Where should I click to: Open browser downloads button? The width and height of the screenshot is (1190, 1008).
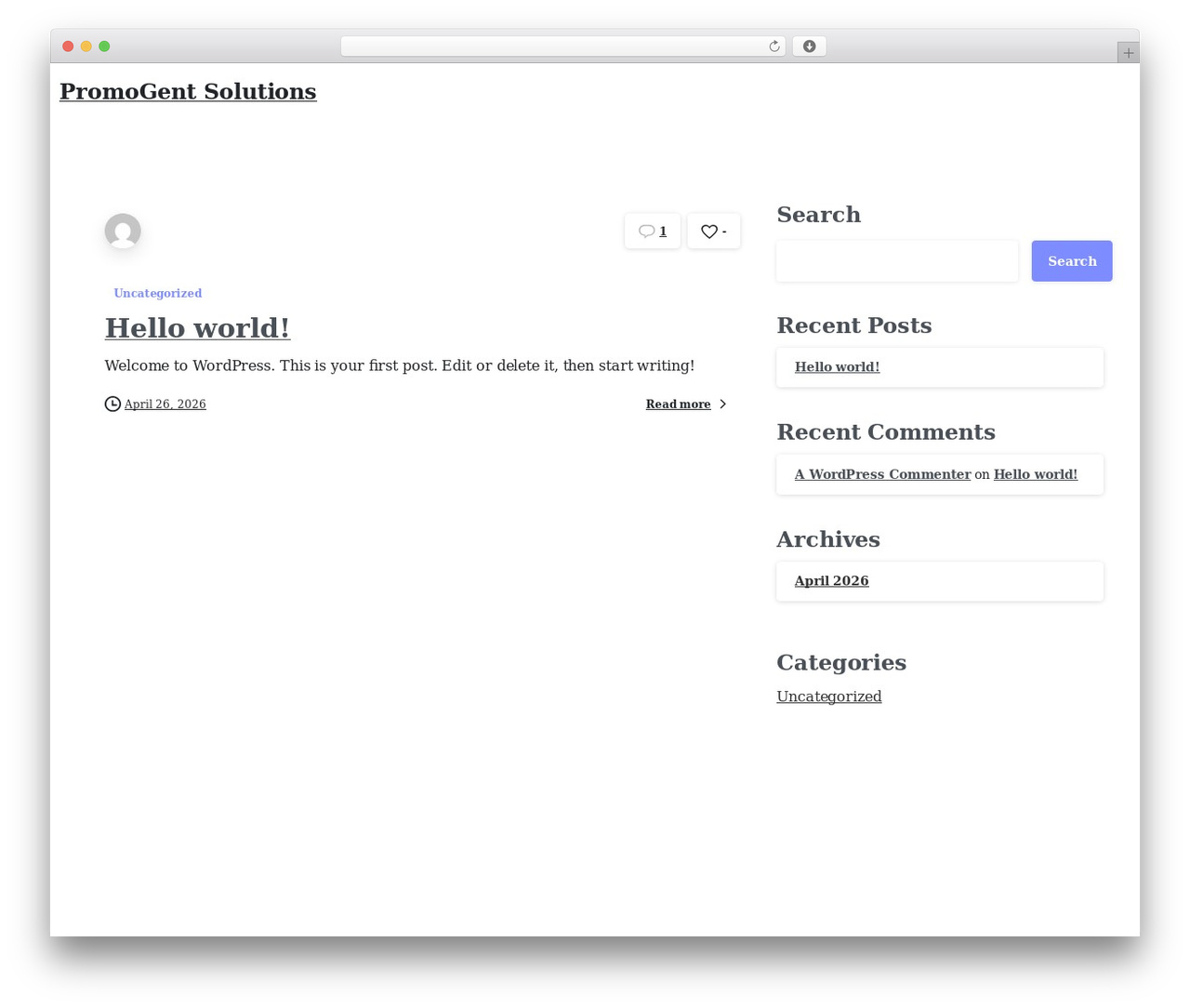coord(809,46)
